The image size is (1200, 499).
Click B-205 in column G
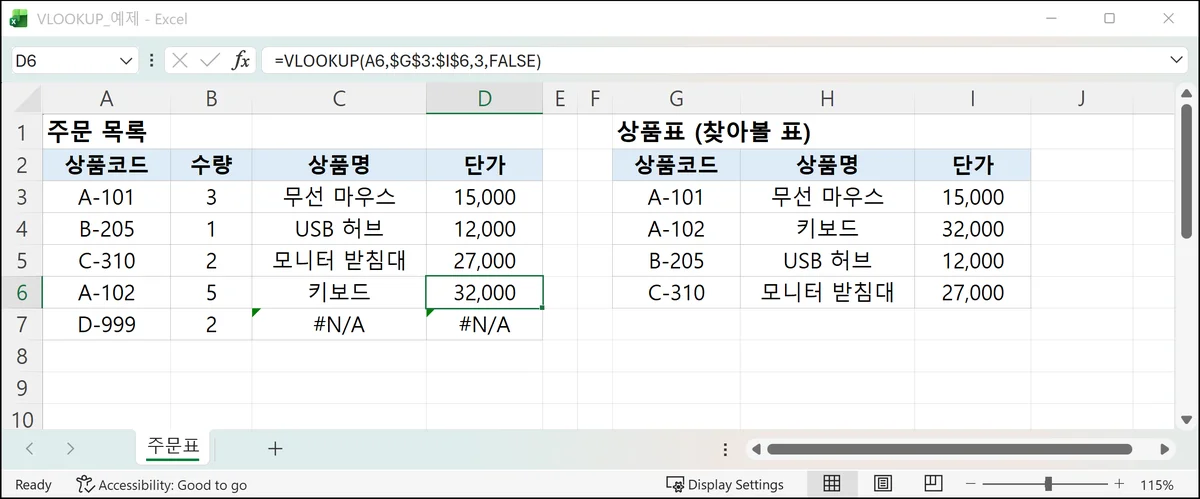click(677, 261)
